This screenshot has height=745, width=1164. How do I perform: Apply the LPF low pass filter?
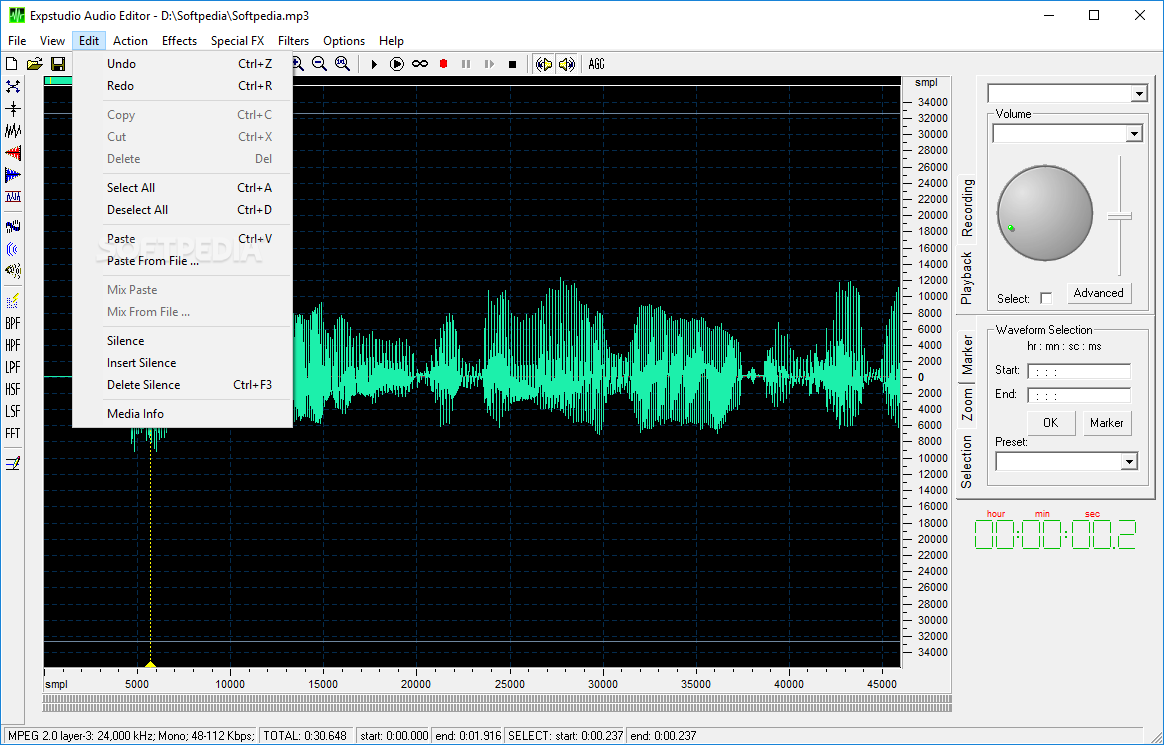coord(13,367)
